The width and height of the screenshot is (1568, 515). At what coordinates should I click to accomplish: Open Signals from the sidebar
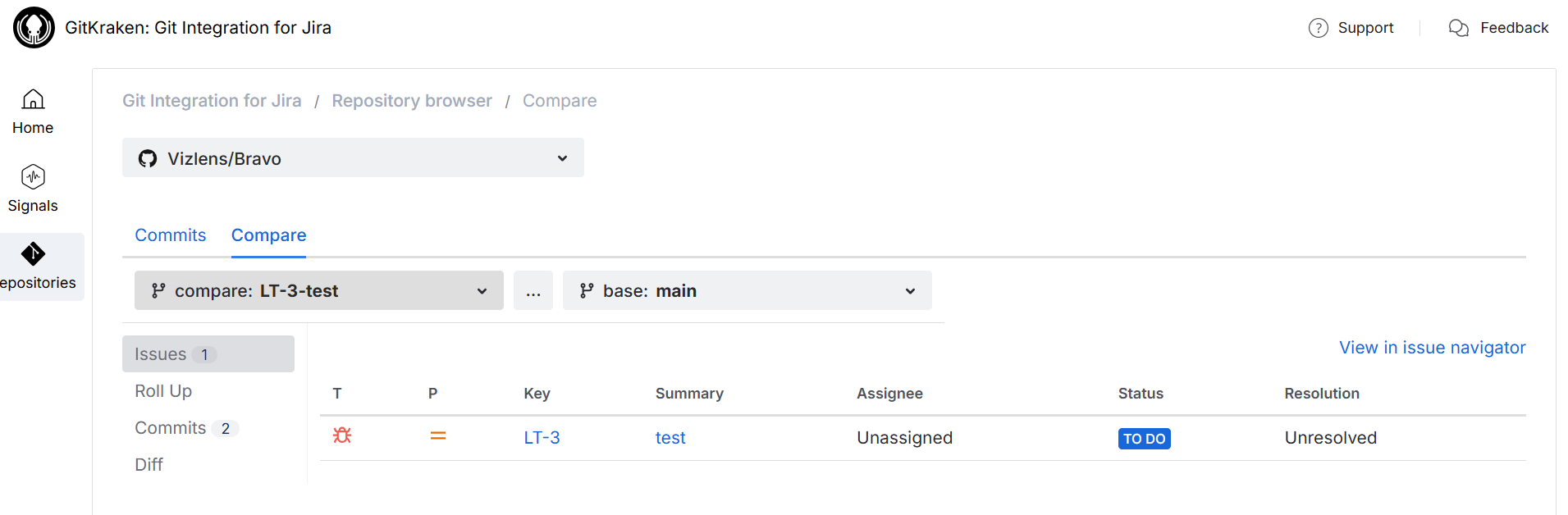[33, 177]
